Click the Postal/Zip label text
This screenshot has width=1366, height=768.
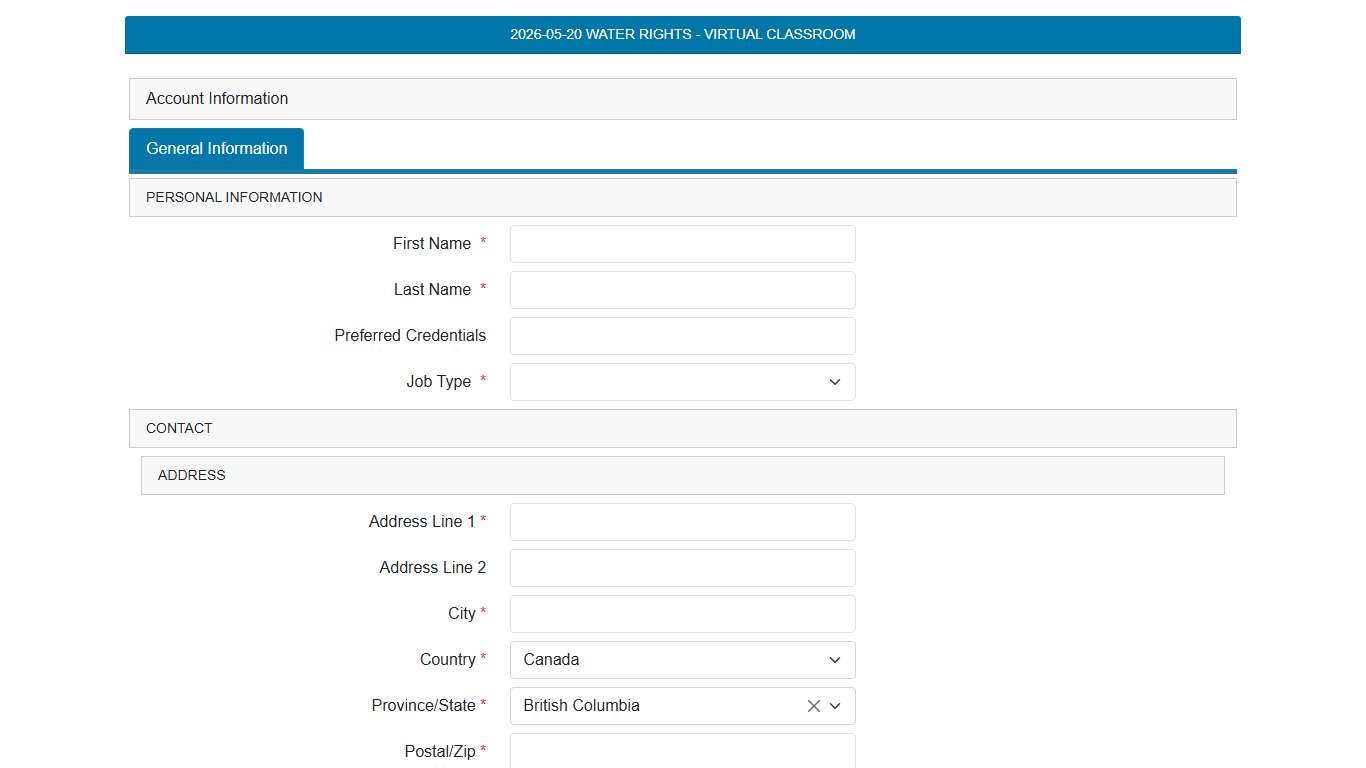coord(440,751)
